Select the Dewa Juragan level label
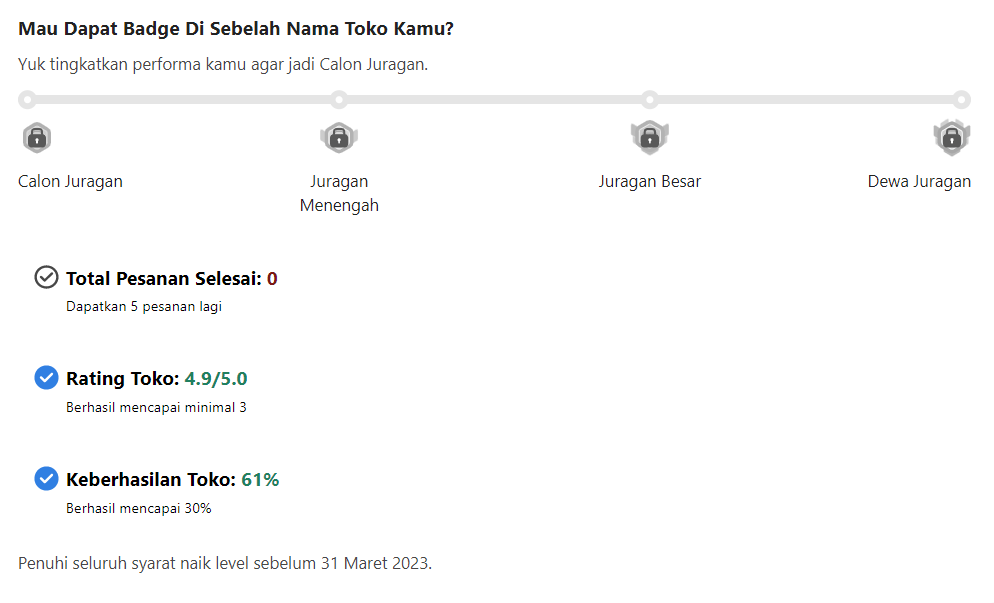Image resolution: width=994 pixels, height=603 pixels. (x=919, y=181)
